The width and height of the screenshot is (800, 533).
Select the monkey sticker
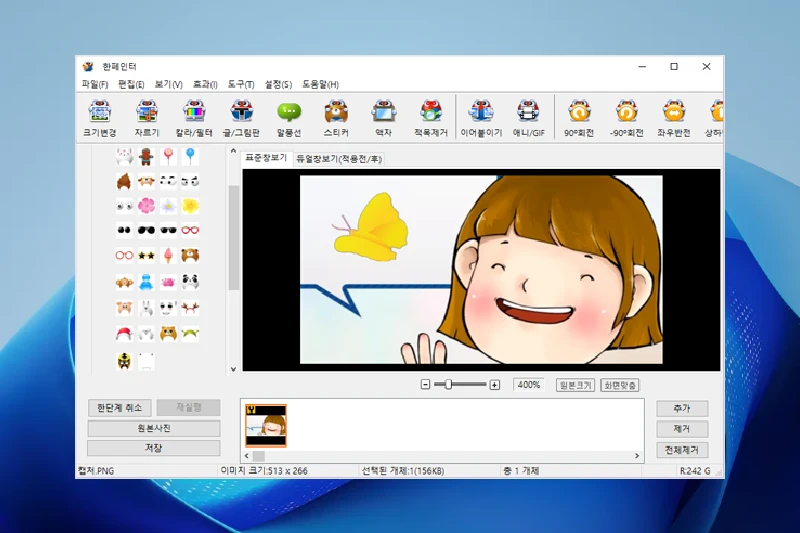tap(124, 282)
